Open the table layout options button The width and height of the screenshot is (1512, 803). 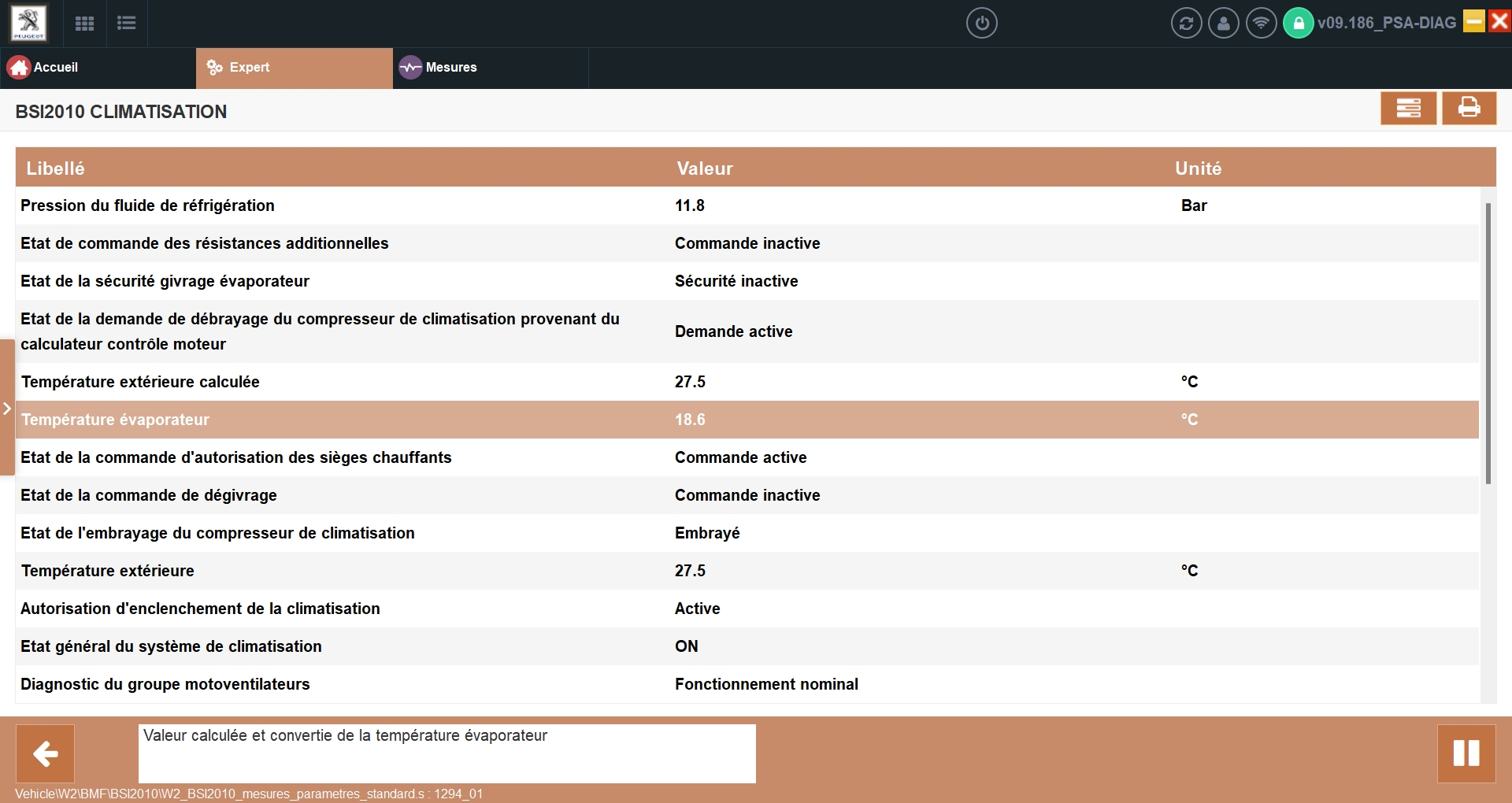(1408, 108)
